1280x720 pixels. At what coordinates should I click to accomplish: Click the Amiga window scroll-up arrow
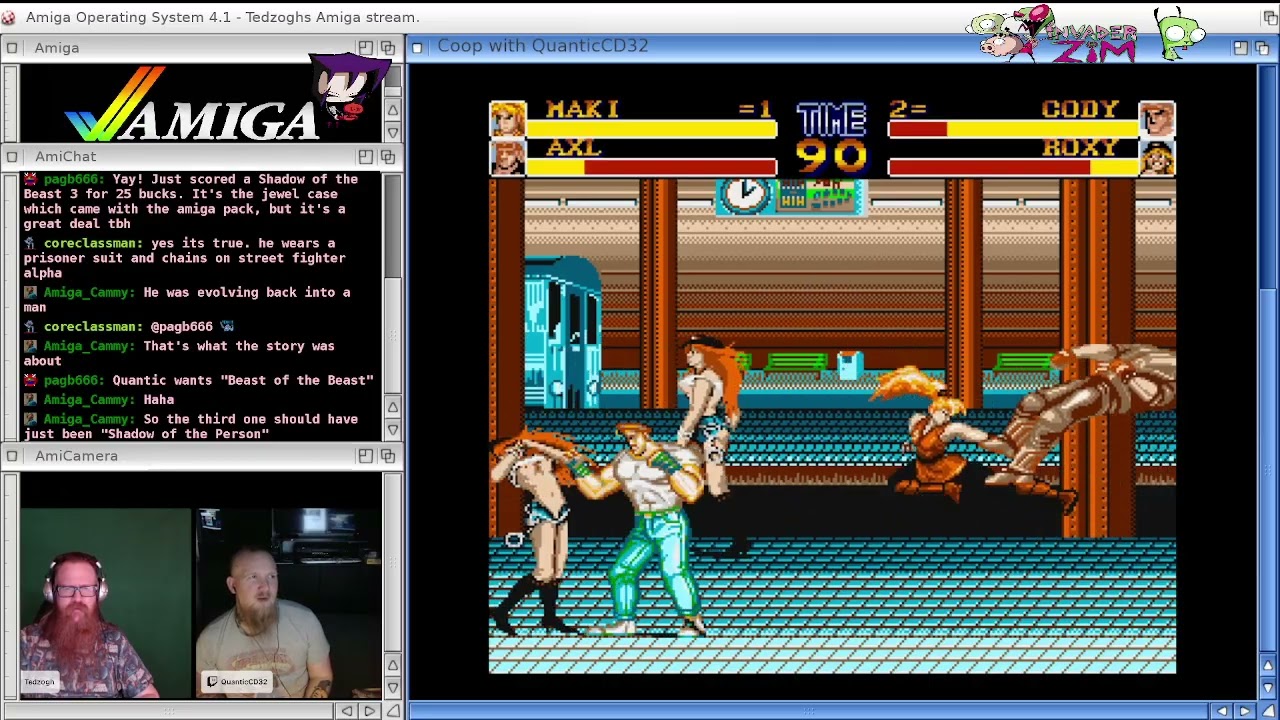[x=393, y=110]
